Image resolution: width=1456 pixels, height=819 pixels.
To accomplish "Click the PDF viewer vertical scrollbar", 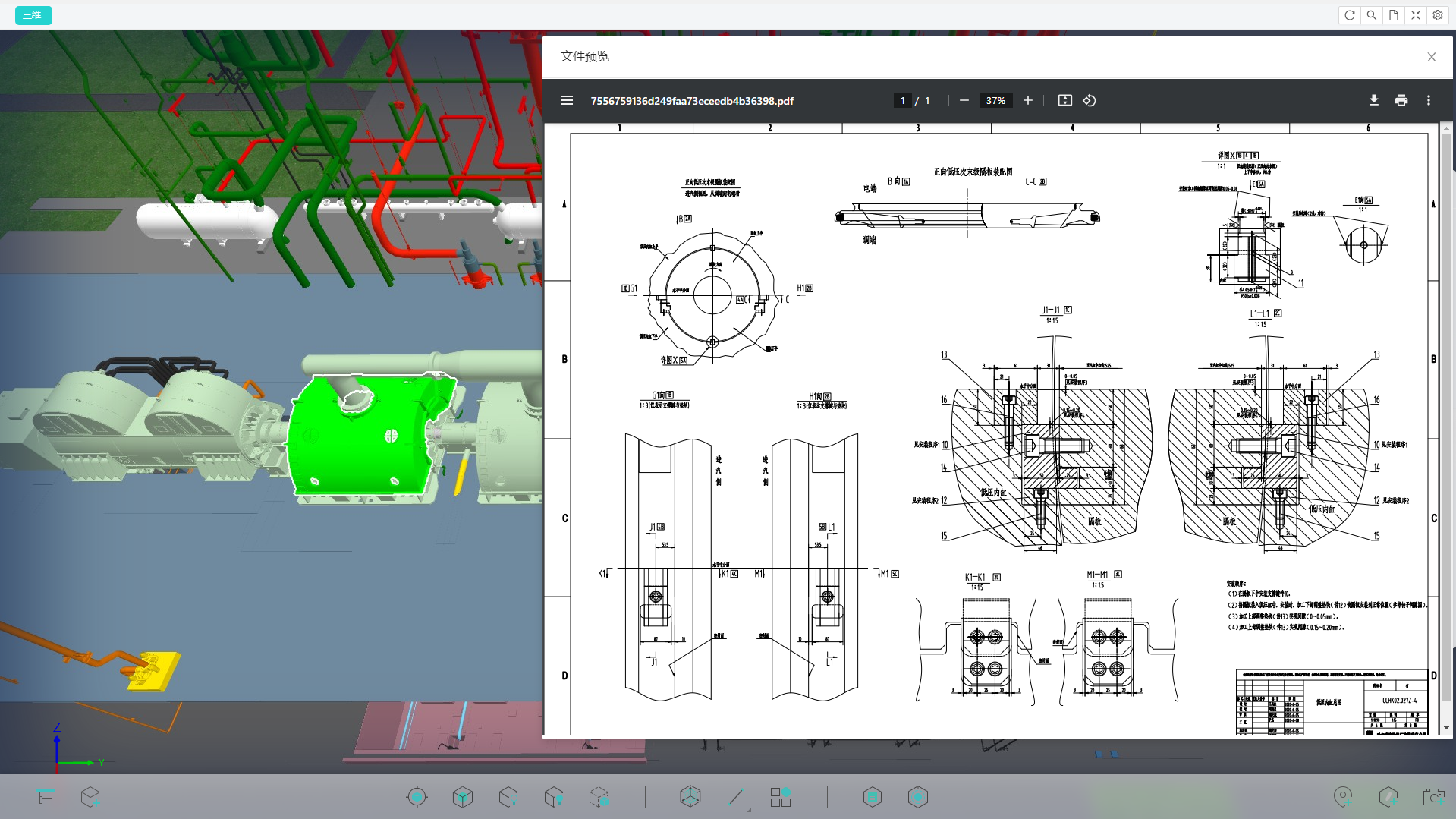I will (1447, 429).
